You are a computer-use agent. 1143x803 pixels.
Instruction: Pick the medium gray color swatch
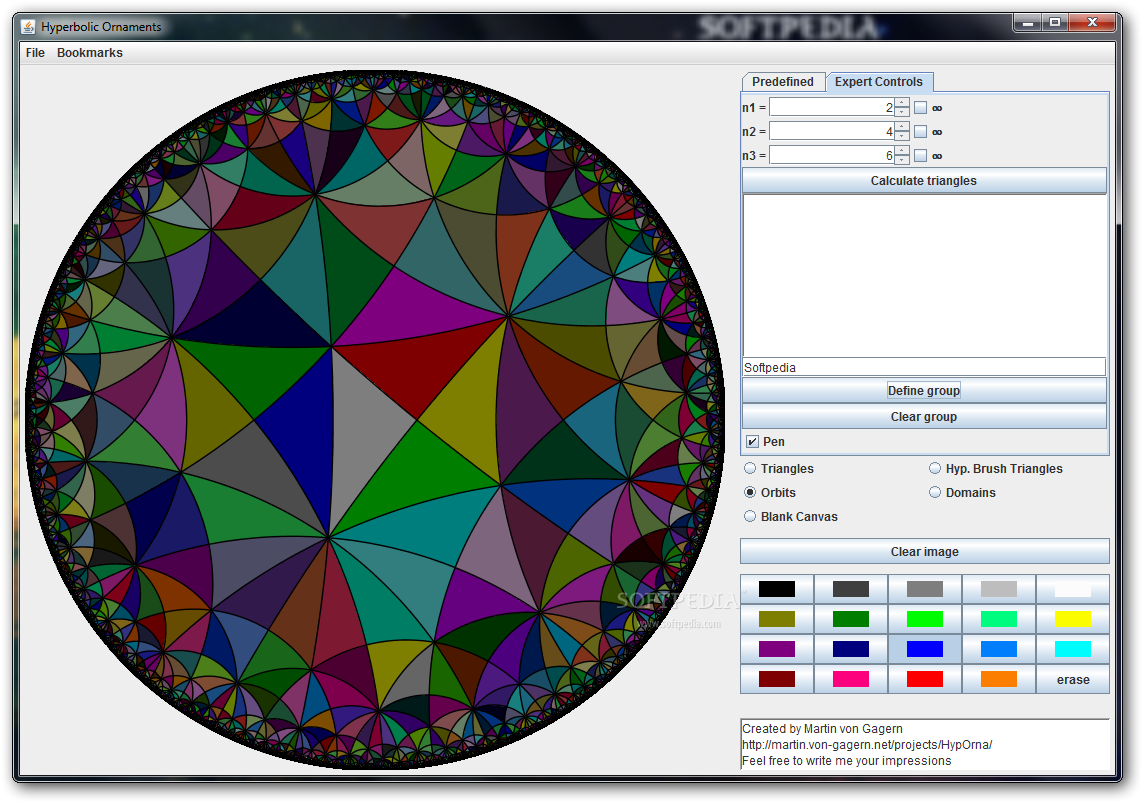[x=925, y=589]
